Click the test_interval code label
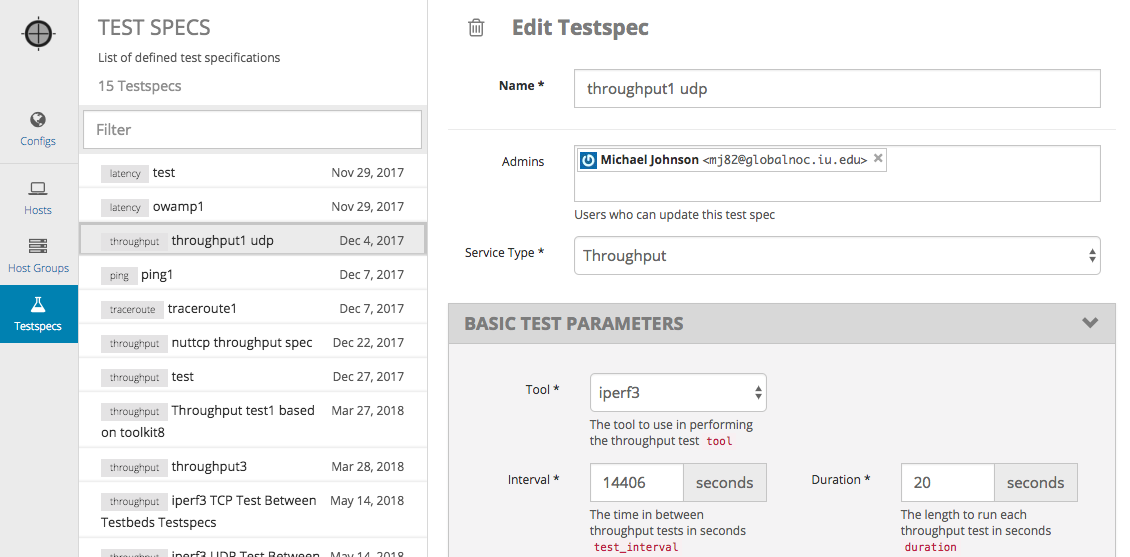Viewport: 1130px width, 557px height. click(x=636, y=547)
